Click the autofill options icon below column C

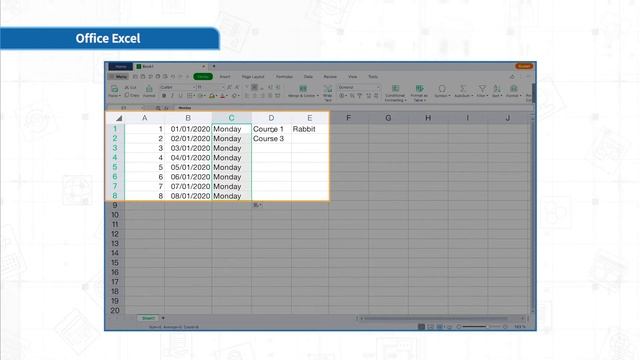point(257,205)
